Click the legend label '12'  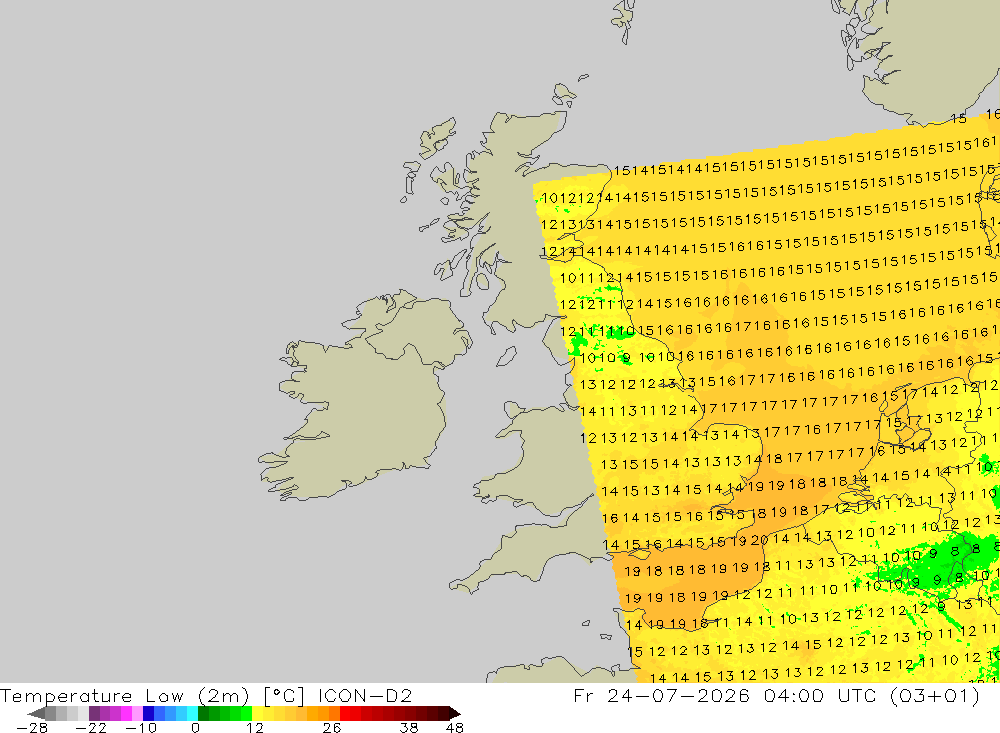[255, 728]
